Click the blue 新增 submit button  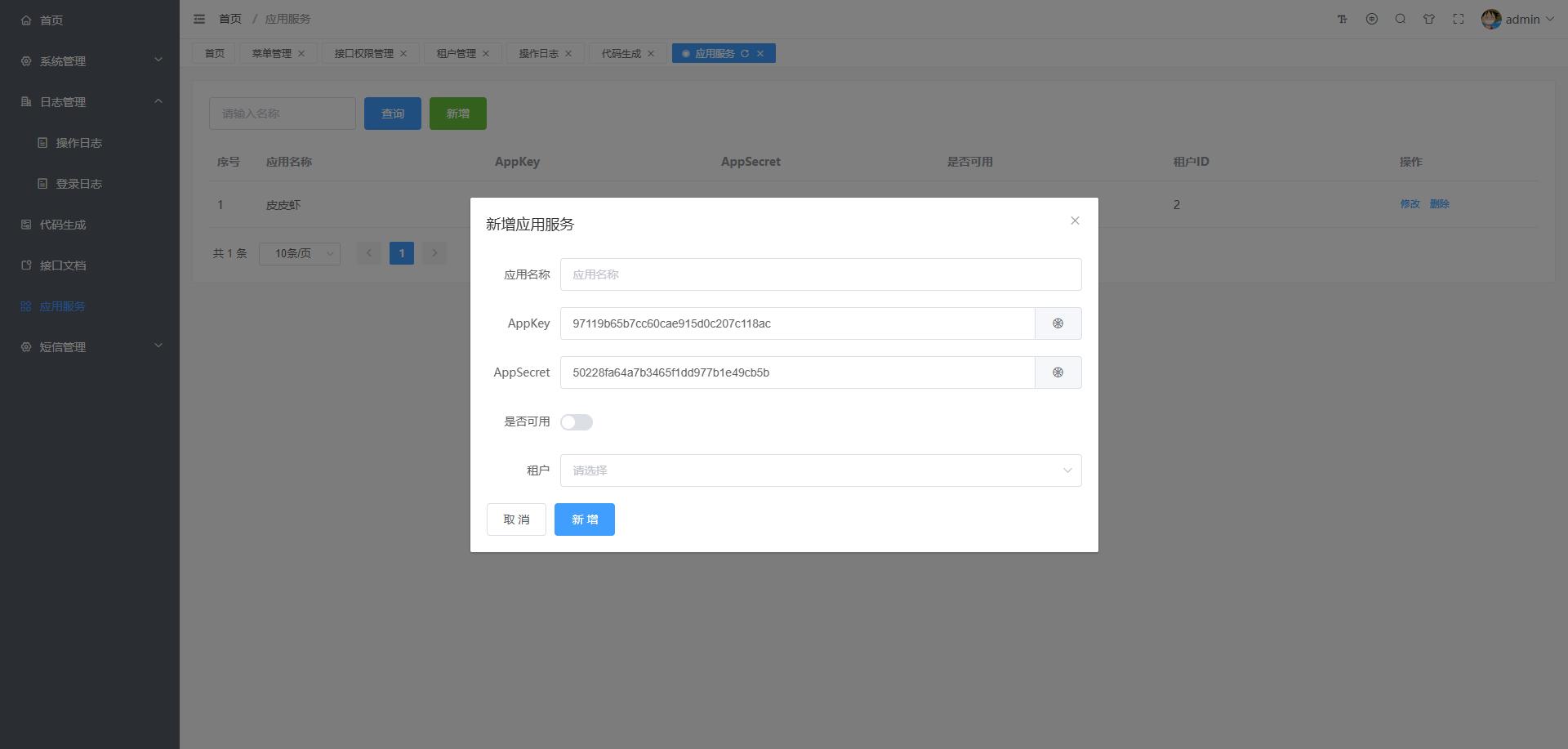[x=585, y=519]
